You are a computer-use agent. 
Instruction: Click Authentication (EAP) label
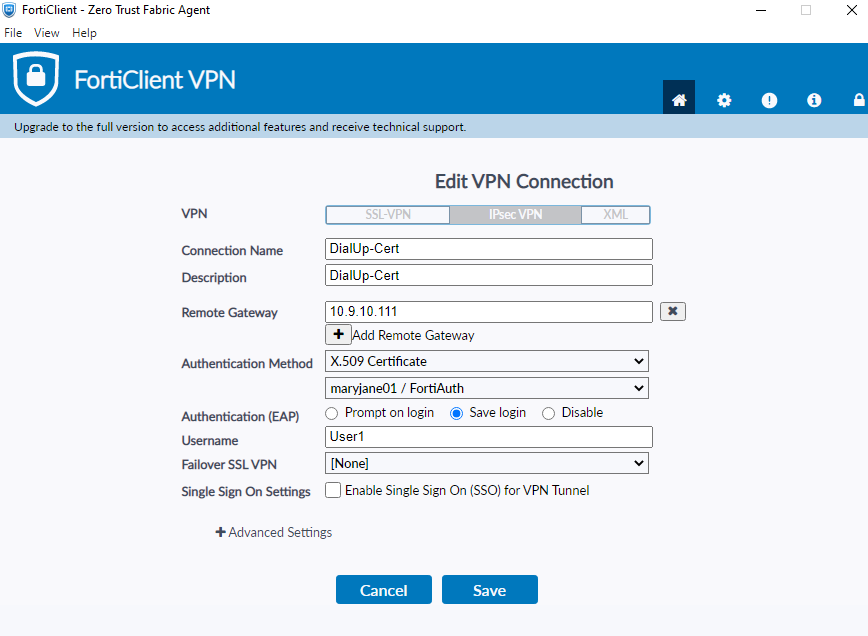[240, 416]
